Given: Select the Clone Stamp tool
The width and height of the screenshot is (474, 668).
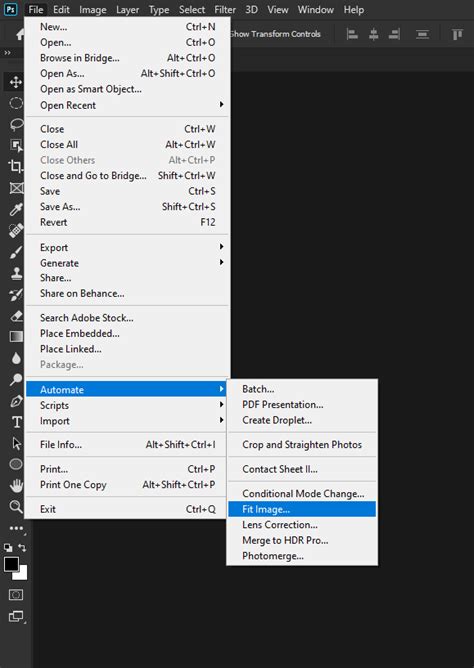Looking at the screenshot, I should 16,273.
